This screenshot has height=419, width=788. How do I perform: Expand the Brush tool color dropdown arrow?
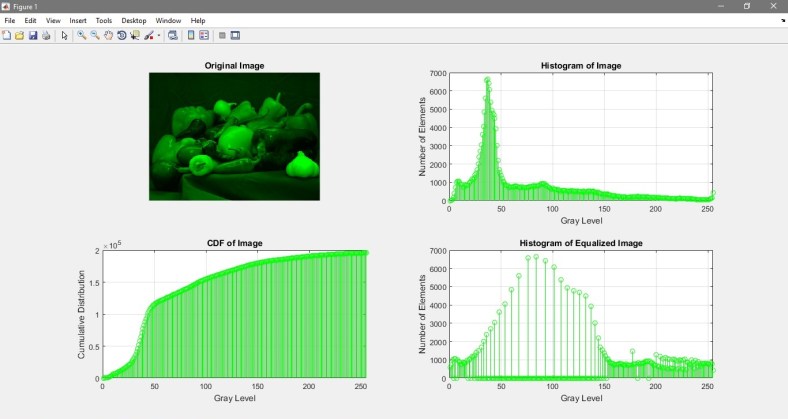[158, 35]
